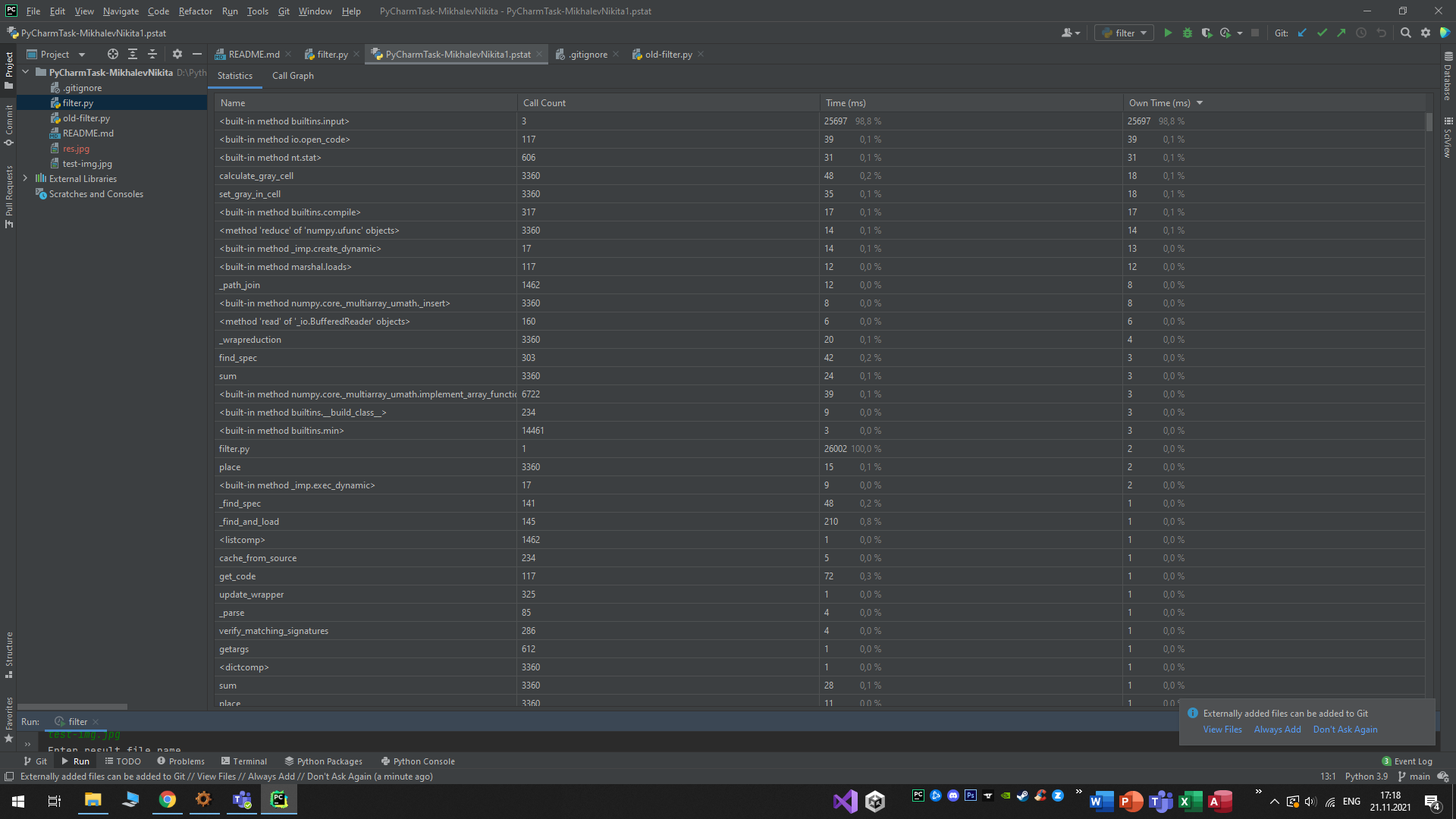Open the Commit tool window on left sidebar
Viewport: 1456px width, 819px height.
click(9, 125)
